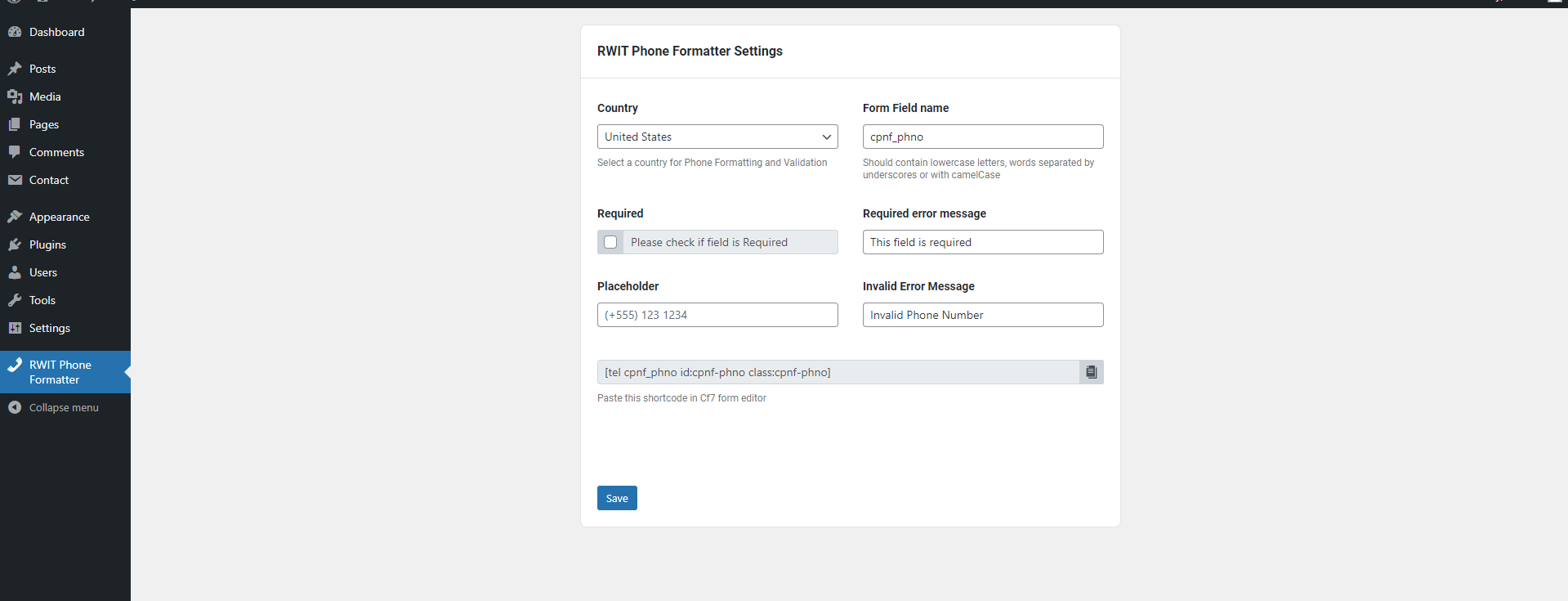Open Settings menu item

point(65,328)
